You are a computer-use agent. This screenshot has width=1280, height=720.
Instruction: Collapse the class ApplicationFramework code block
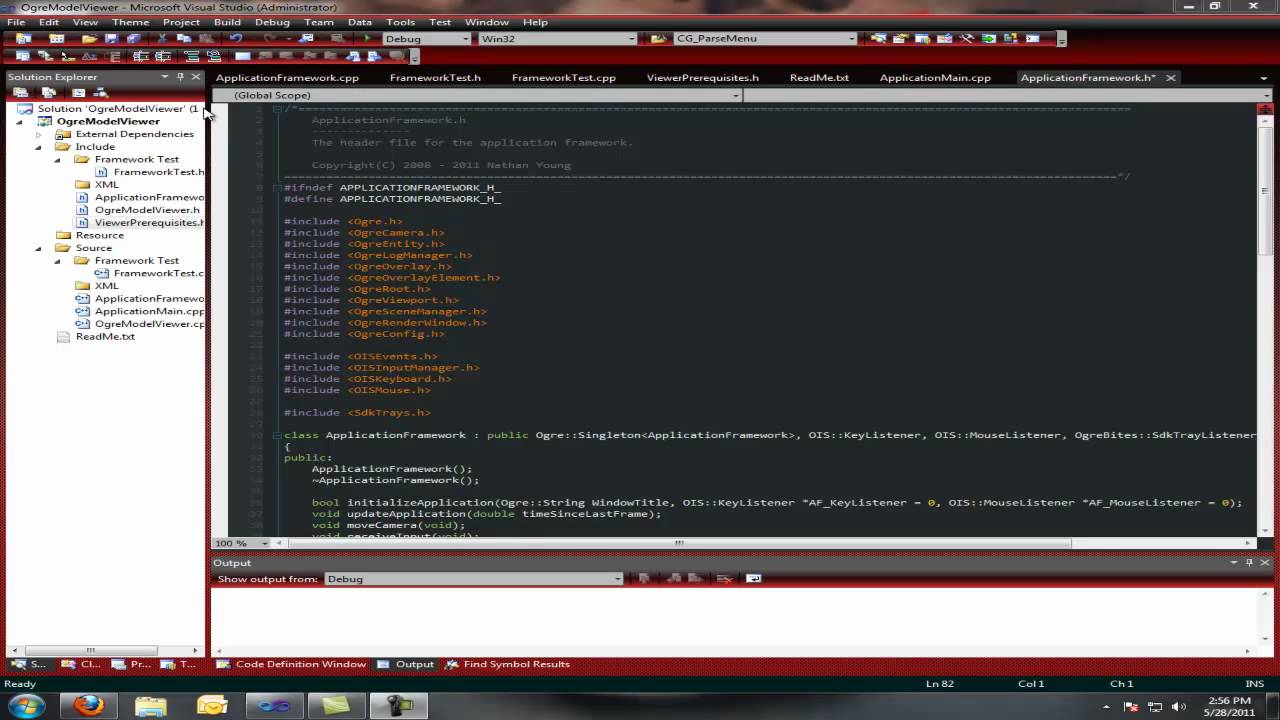(x=275, y=435)
